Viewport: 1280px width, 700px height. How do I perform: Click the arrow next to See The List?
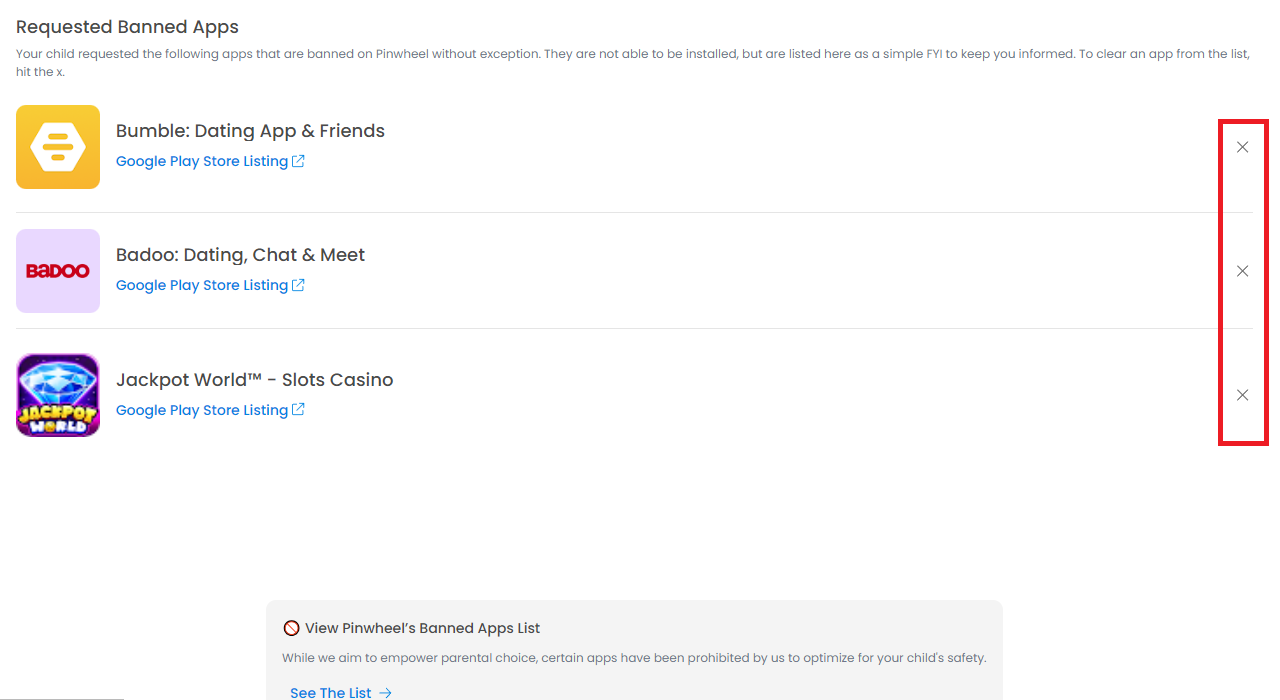point(385,692)
